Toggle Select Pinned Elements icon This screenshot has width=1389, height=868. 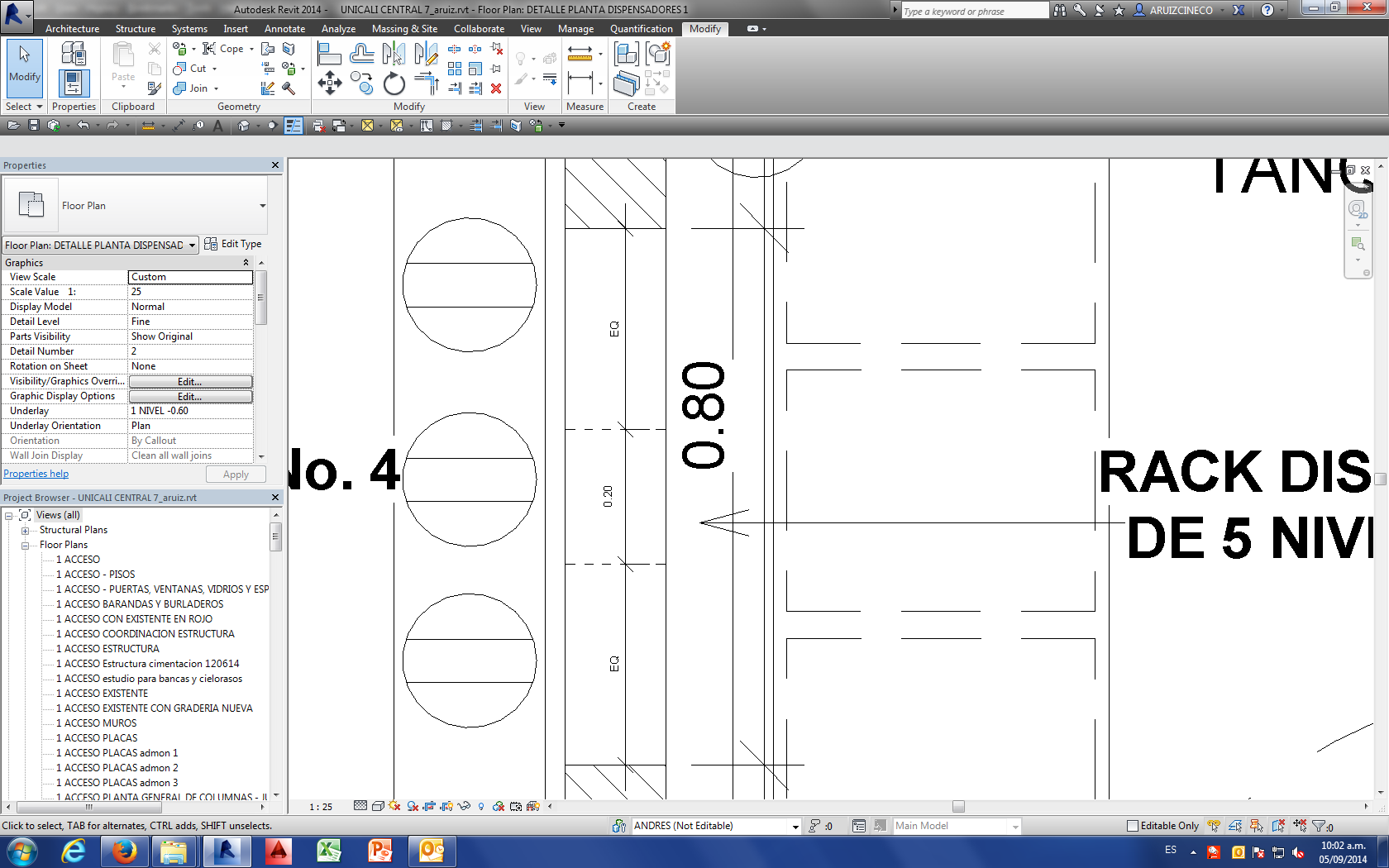tap(1257, 826)
